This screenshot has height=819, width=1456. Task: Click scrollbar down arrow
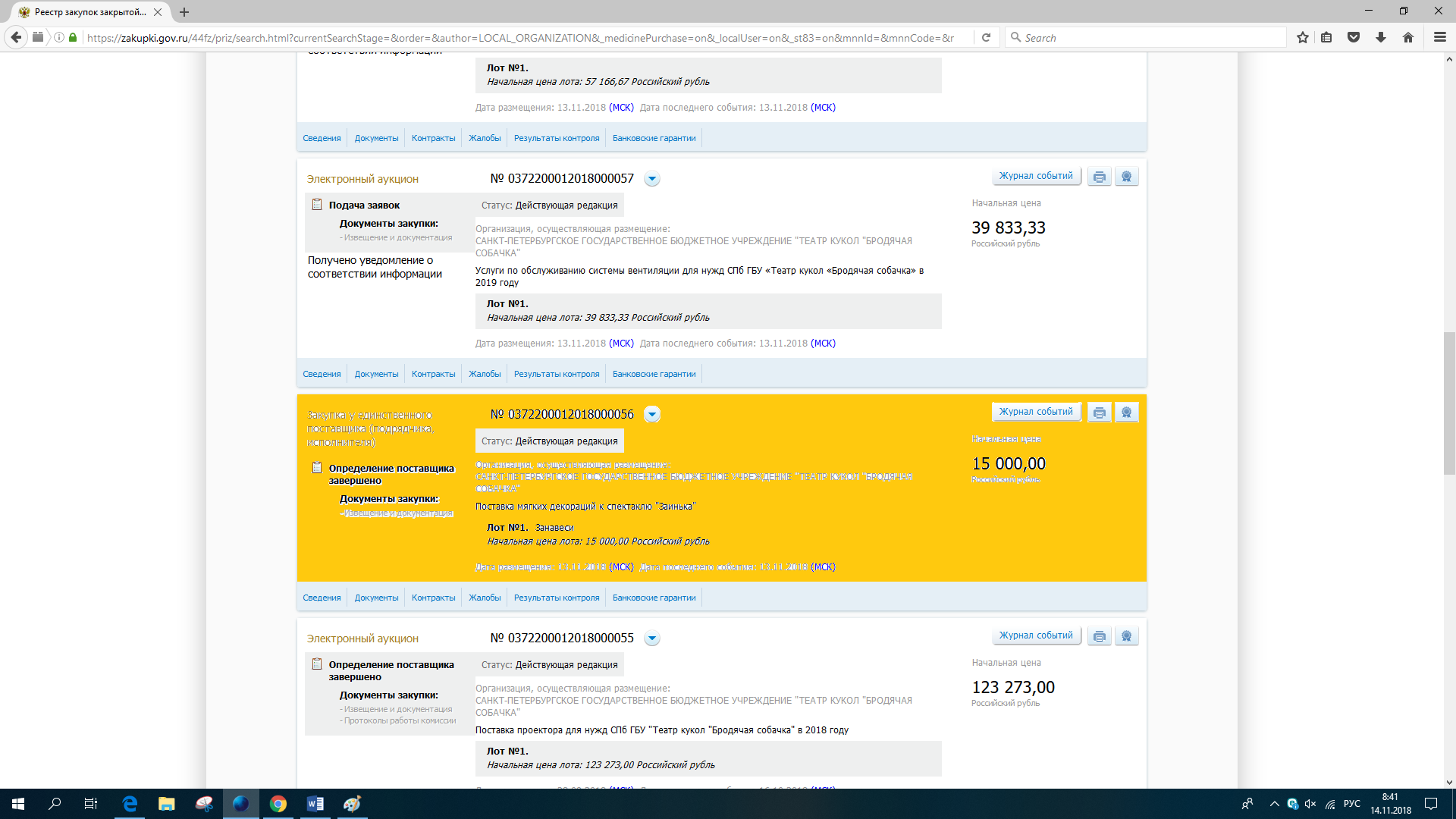pos(1449,782)
